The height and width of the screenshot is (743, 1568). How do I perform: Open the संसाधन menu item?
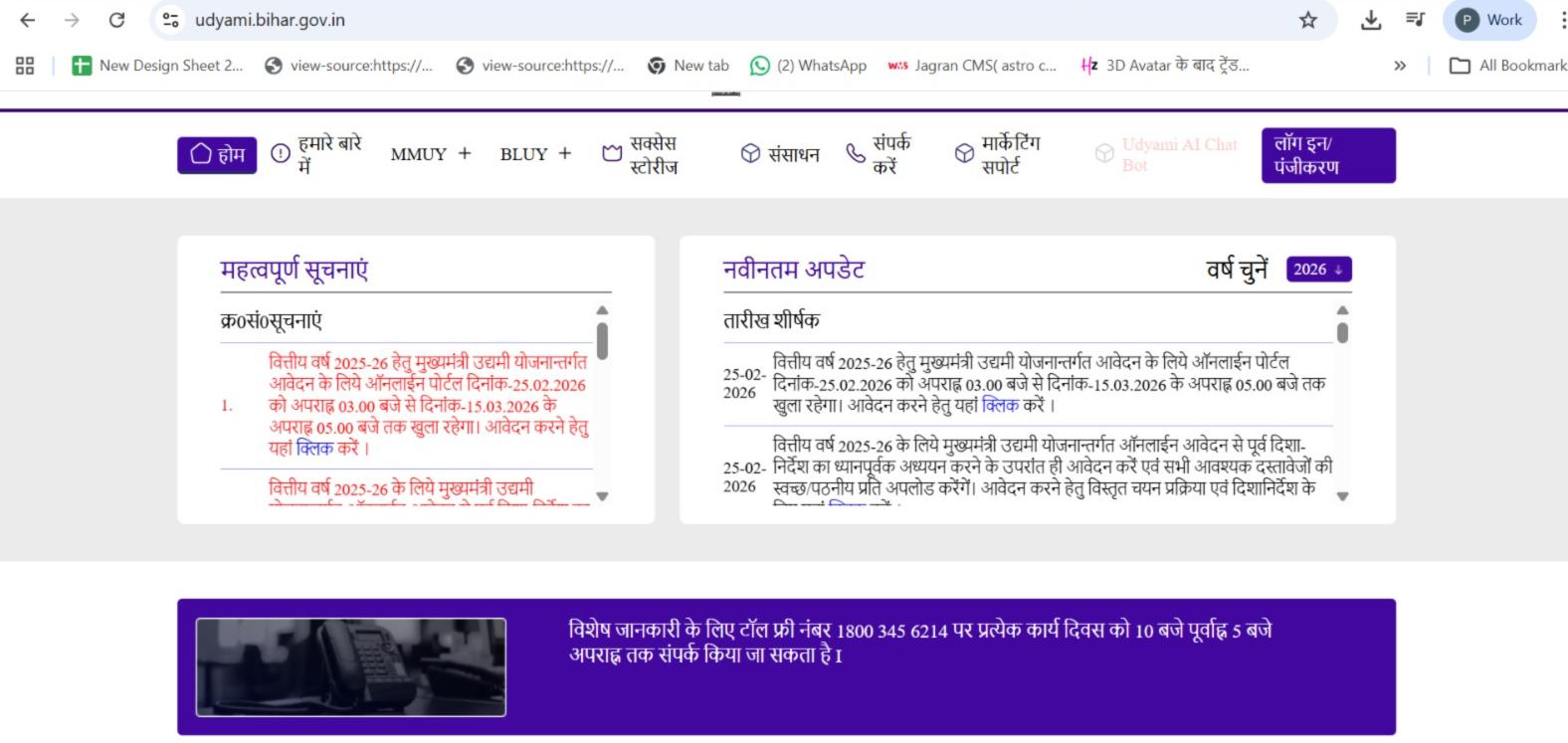793,154
